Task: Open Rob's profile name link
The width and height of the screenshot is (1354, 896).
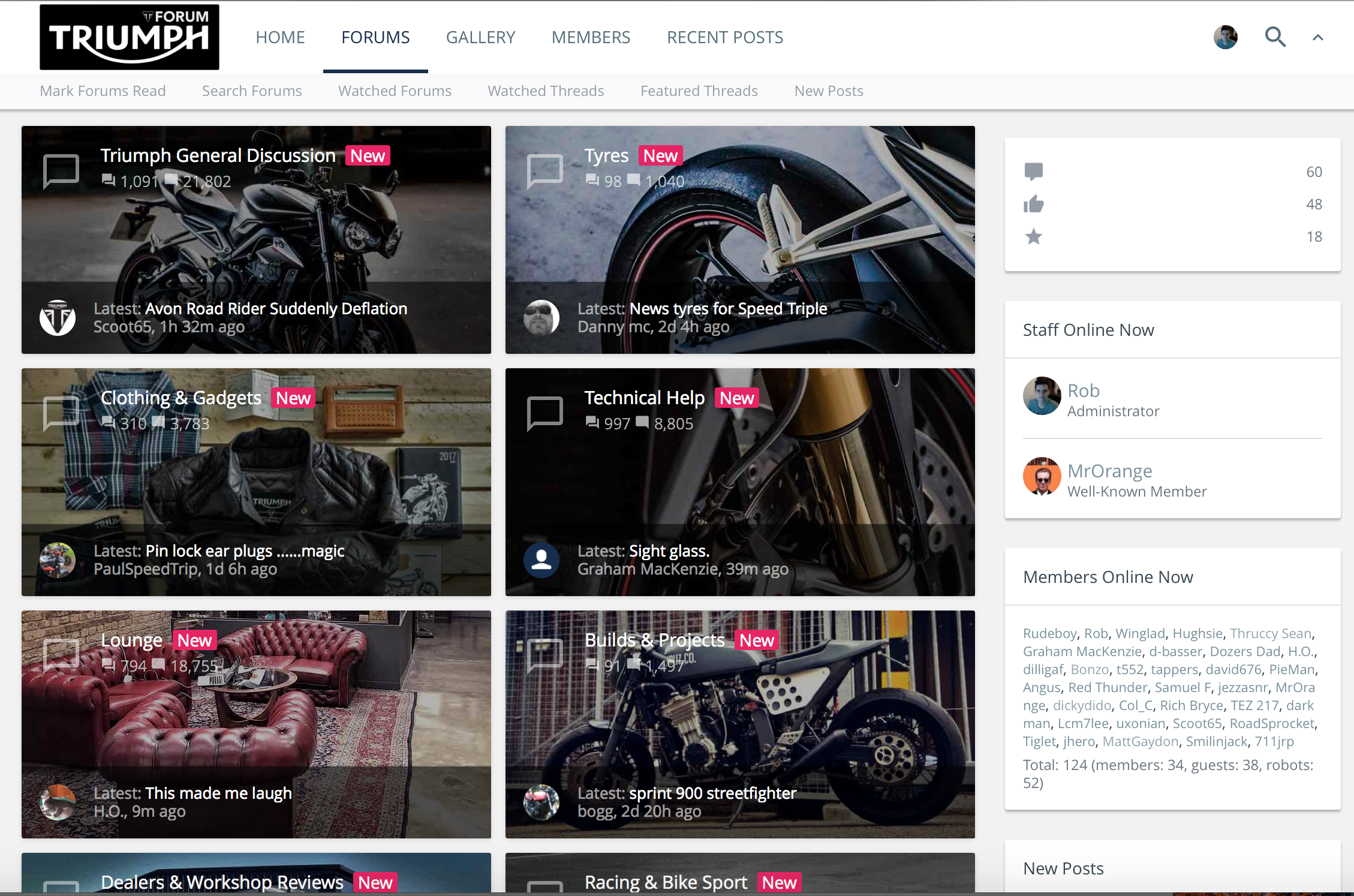Action: pos(1083,390)
